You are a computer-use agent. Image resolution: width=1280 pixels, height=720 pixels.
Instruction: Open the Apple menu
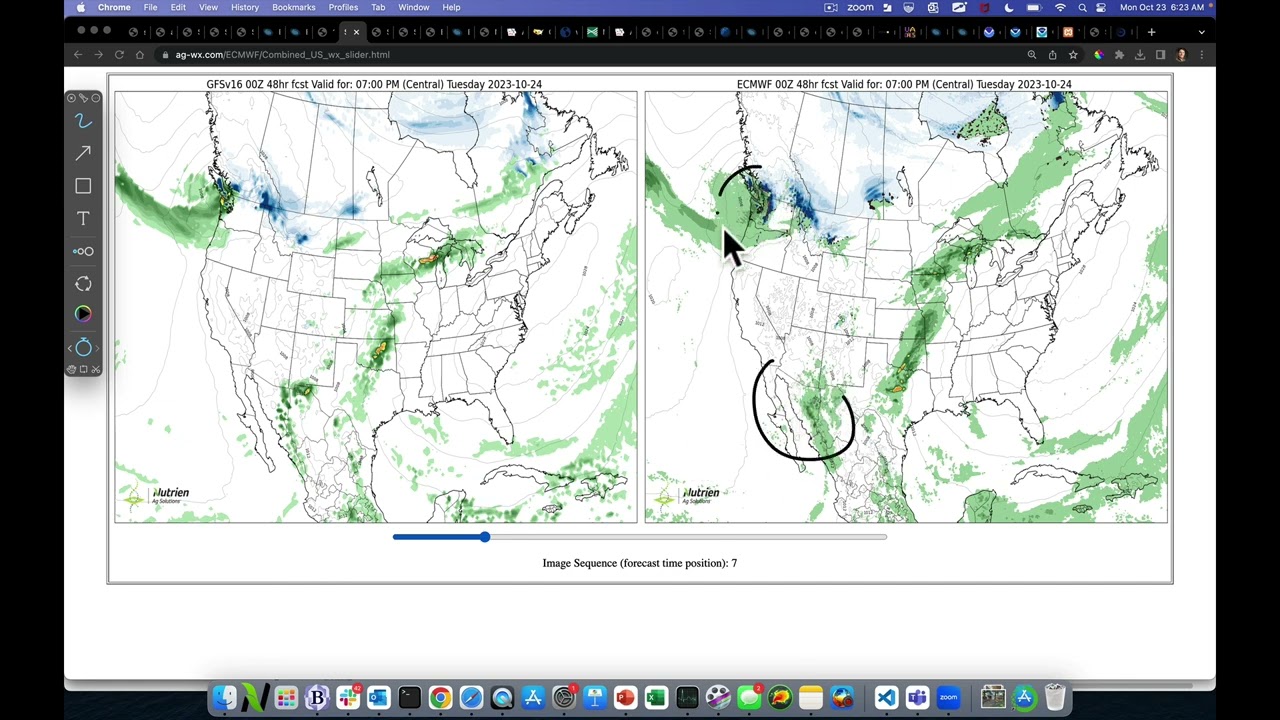[x=80, y=7]
